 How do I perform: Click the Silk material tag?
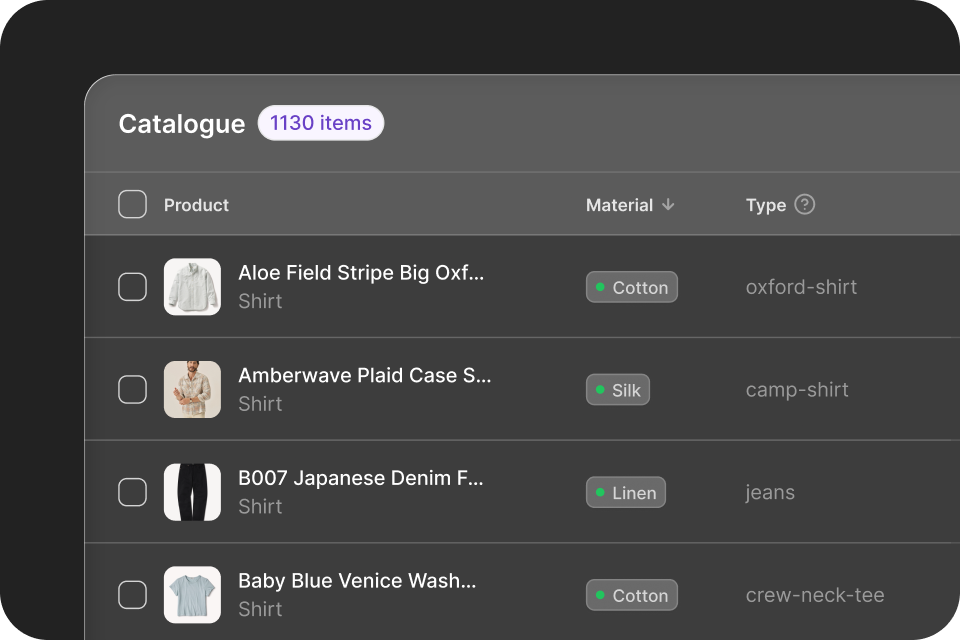pyautogui.click(x=618, y=390)
